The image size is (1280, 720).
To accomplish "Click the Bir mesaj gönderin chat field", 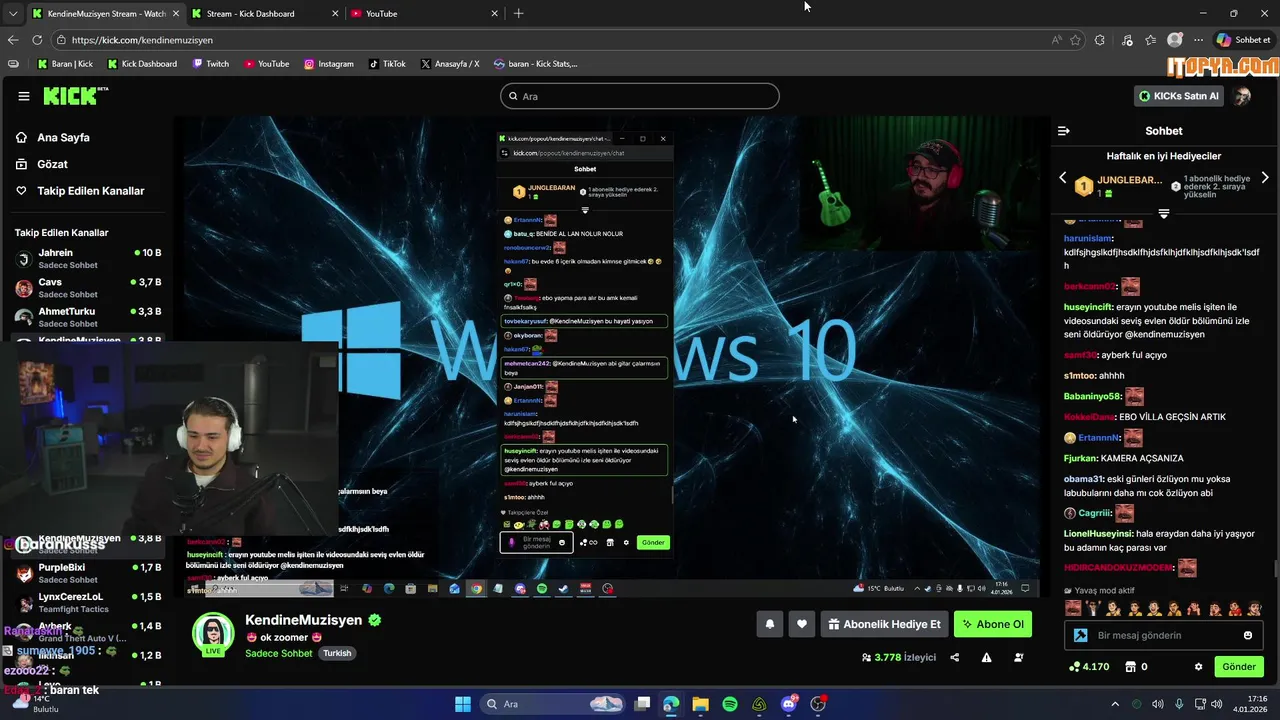I will pyautogui.click(x=1163, y=635).
